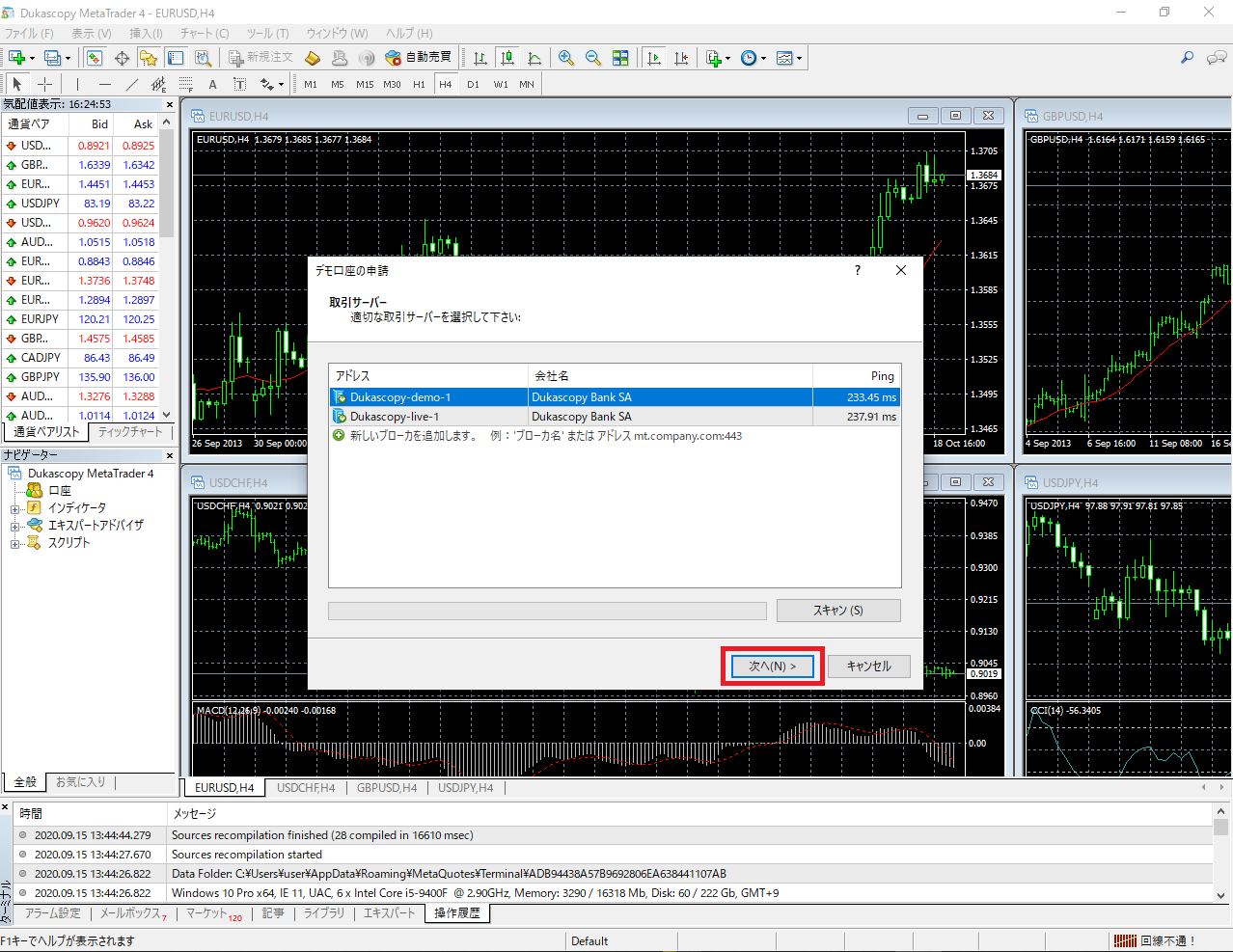The height and width of the screenshot is (952, 1233).
Task: Click the zoom out magnifier icon
Action: pos(593,58)
